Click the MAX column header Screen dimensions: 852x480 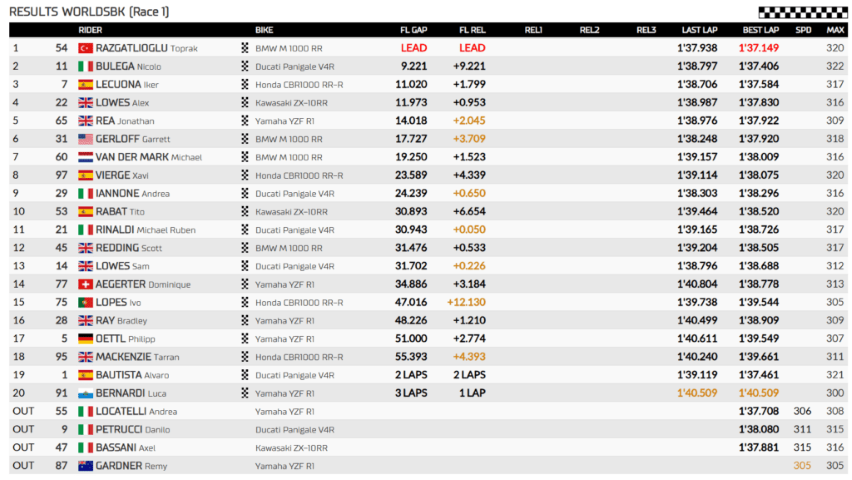[835, 30]
